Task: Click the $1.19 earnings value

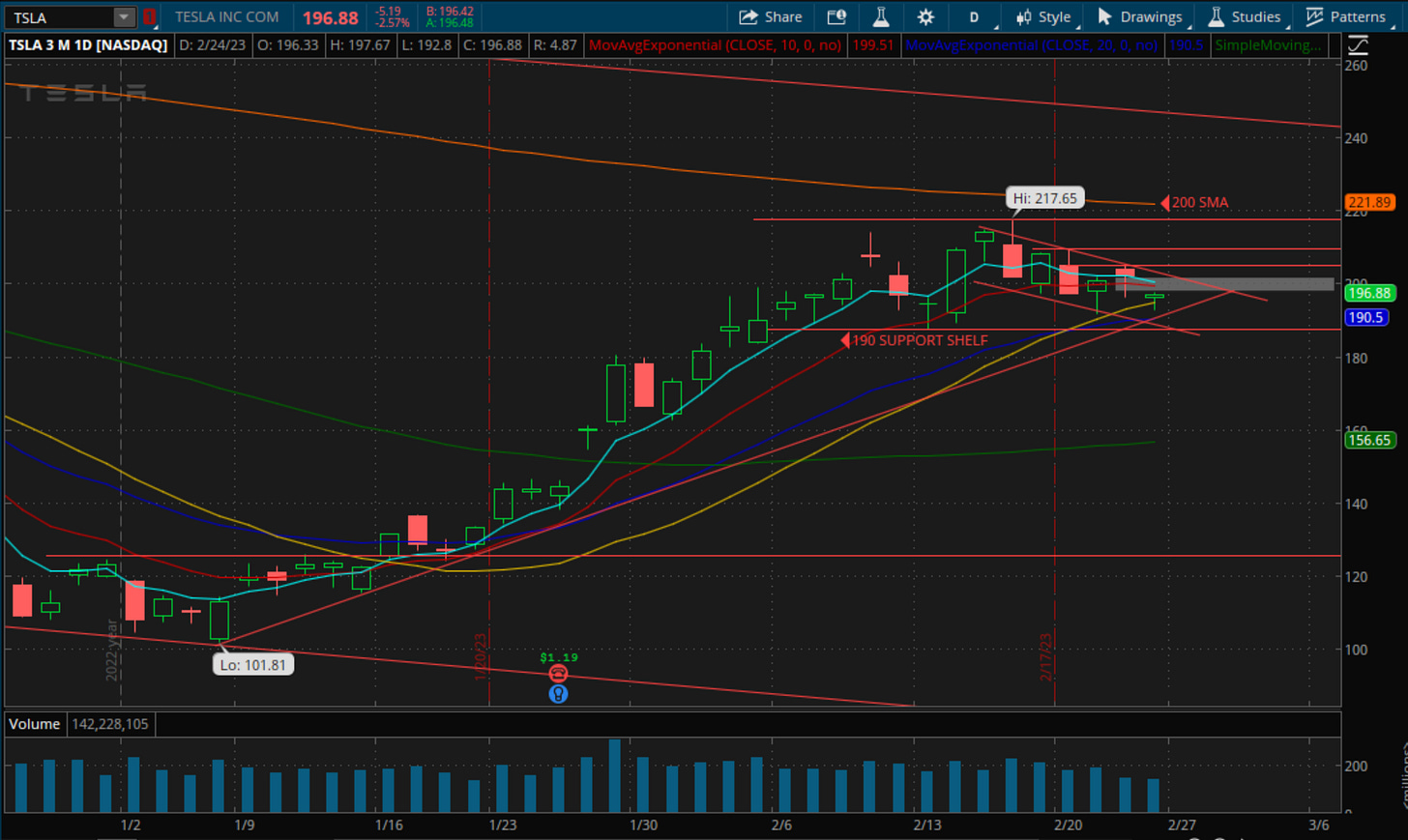Action: pos(559,657)
